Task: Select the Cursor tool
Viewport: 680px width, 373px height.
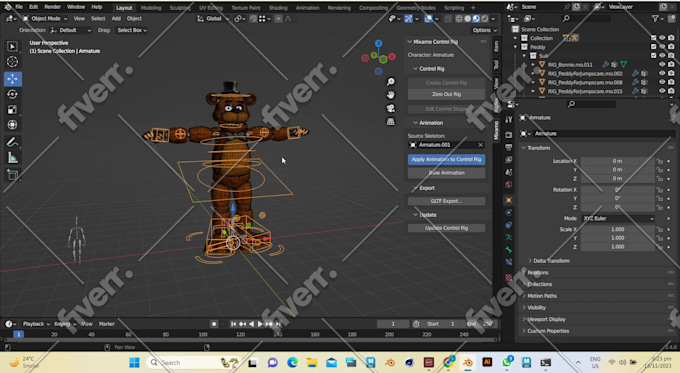Action: (x=12, y=62)
